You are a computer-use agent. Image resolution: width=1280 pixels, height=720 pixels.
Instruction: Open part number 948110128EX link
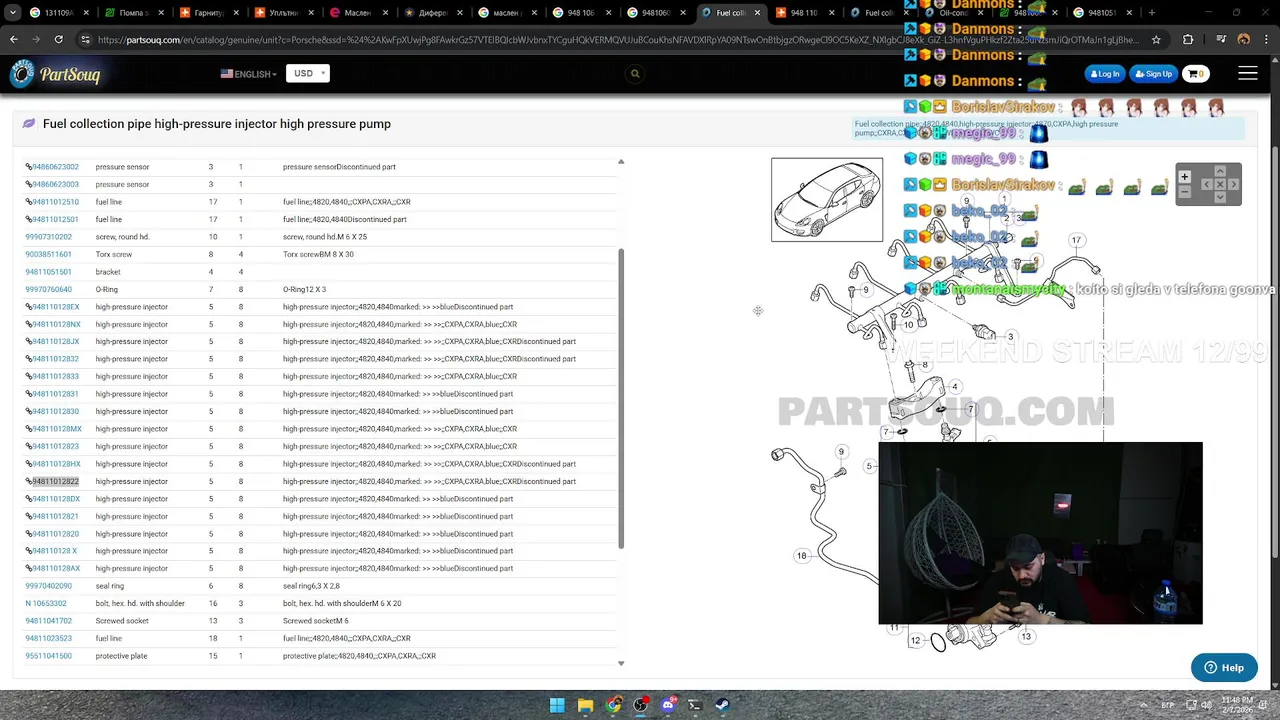(x=56, y=307)
